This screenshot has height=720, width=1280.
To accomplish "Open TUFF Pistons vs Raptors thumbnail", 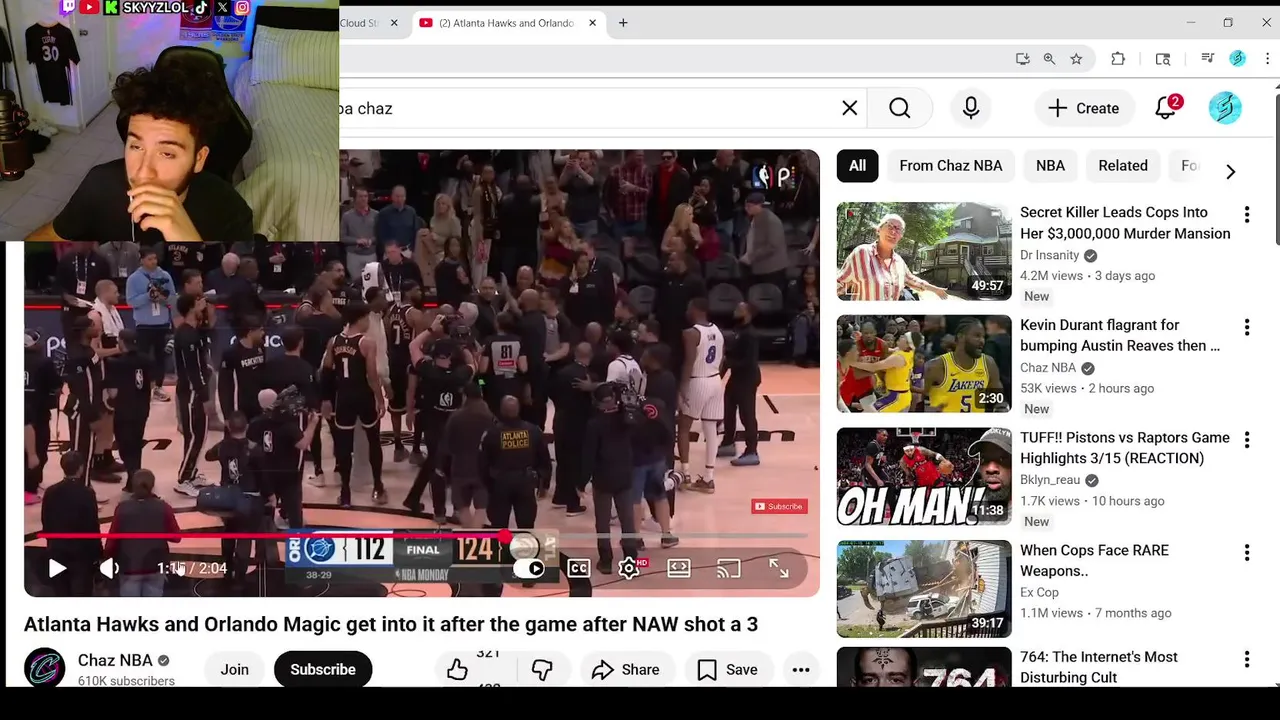I will [924, 477].
